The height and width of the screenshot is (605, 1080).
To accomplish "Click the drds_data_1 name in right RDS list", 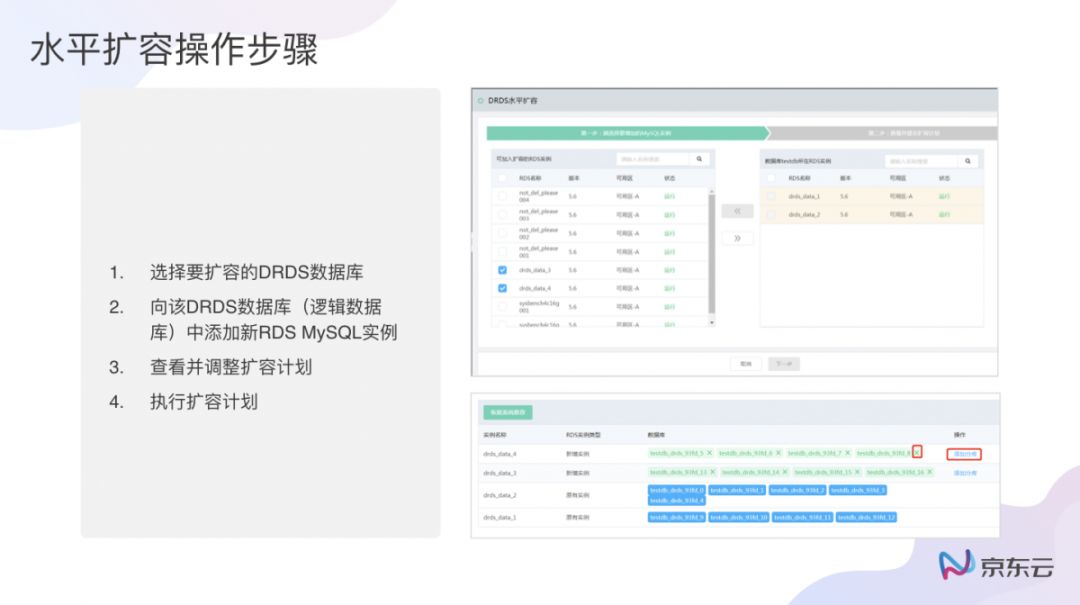I will [804, 196].
